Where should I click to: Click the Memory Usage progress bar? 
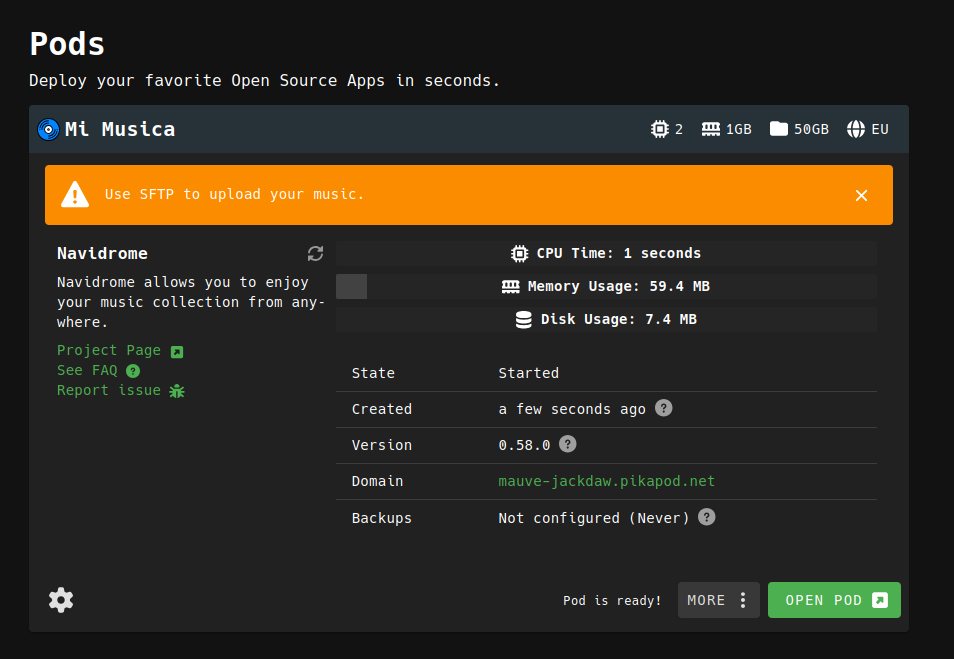(x=606, y=286)
